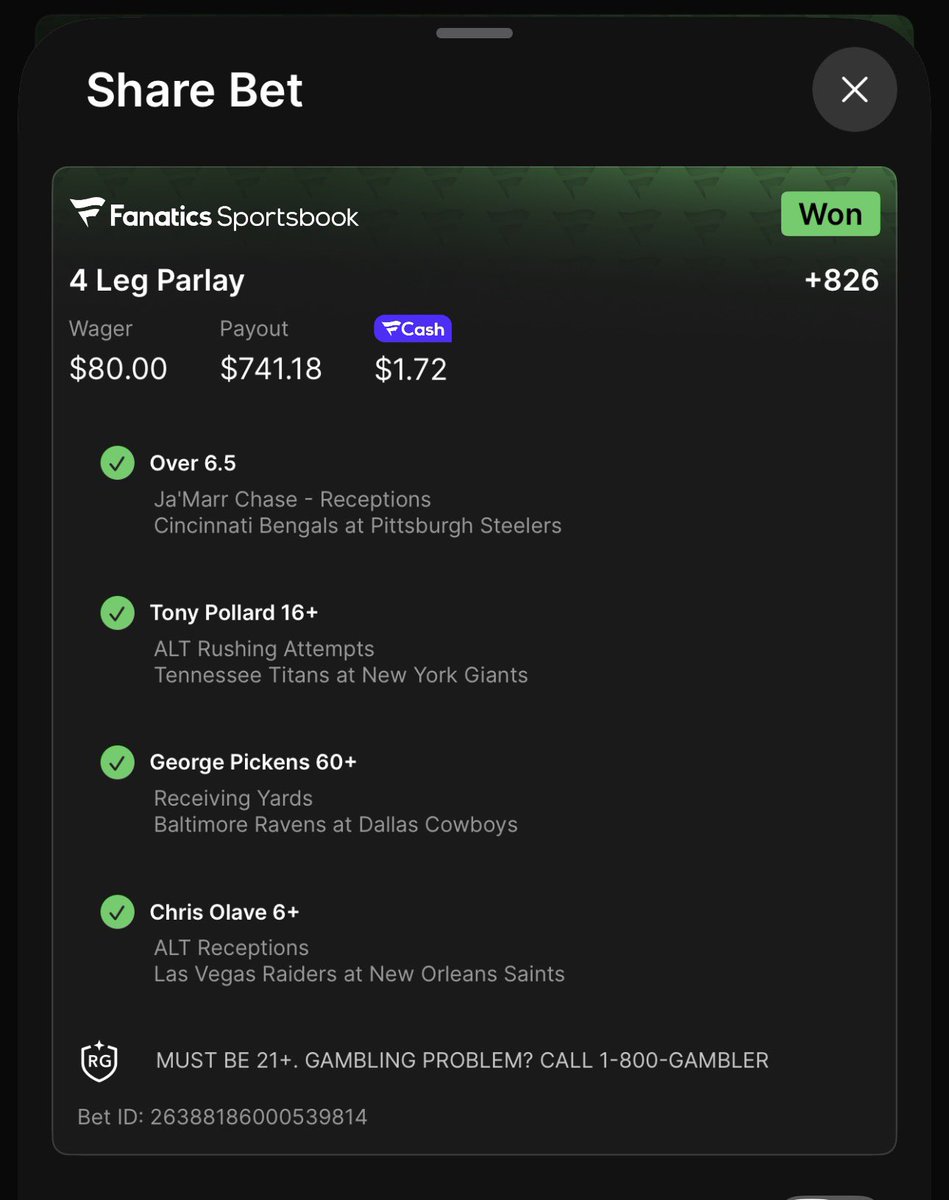Screen dimensions: 949x1200
Task: Tap the +826 parlay odds
Action: tap(841, 280)
